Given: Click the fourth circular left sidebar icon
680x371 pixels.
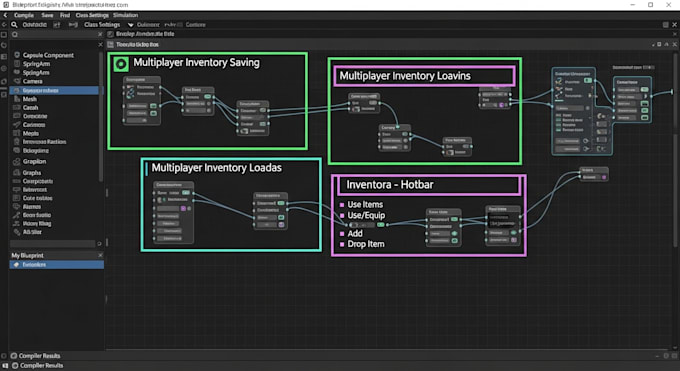Looking at the screenshot, I should pos(4,69).
